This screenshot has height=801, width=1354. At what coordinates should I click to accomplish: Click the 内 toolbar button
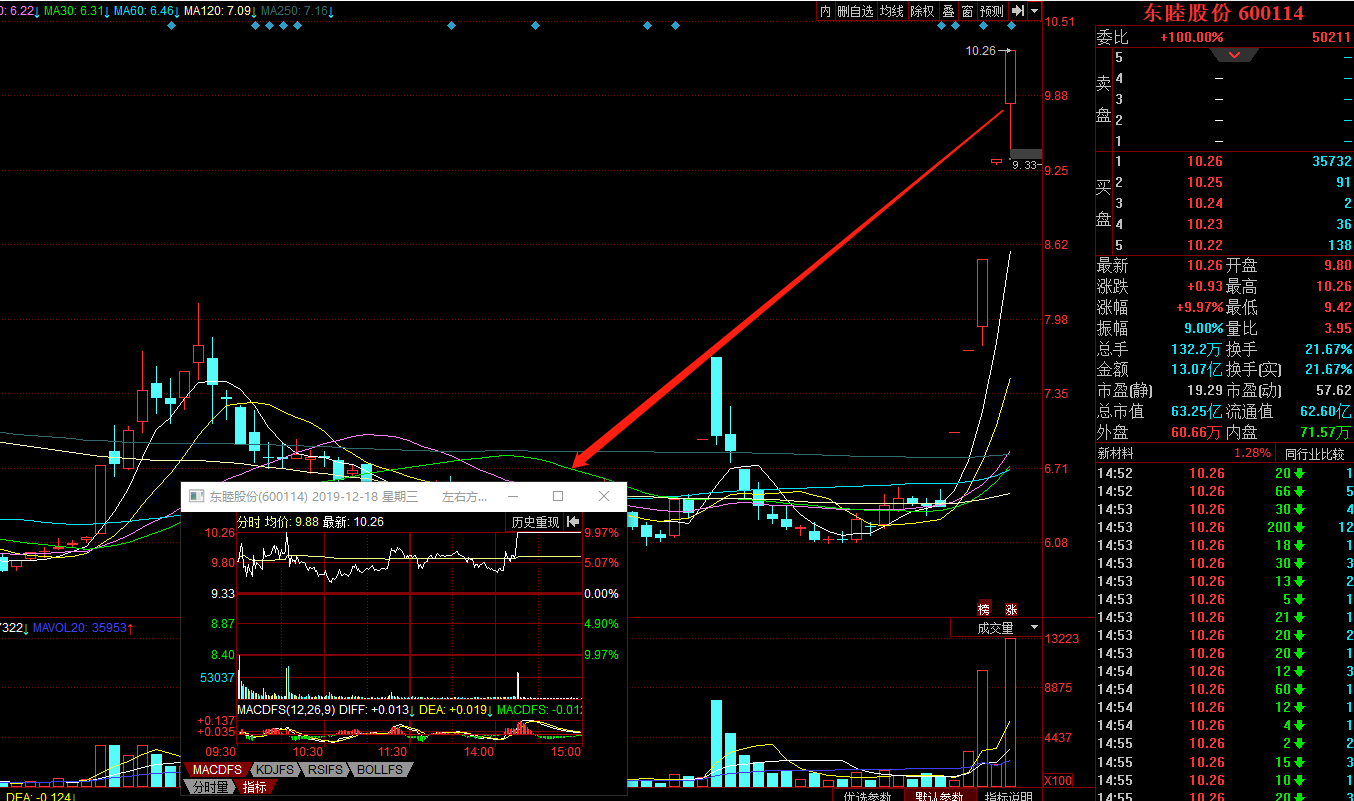(825, 11)
